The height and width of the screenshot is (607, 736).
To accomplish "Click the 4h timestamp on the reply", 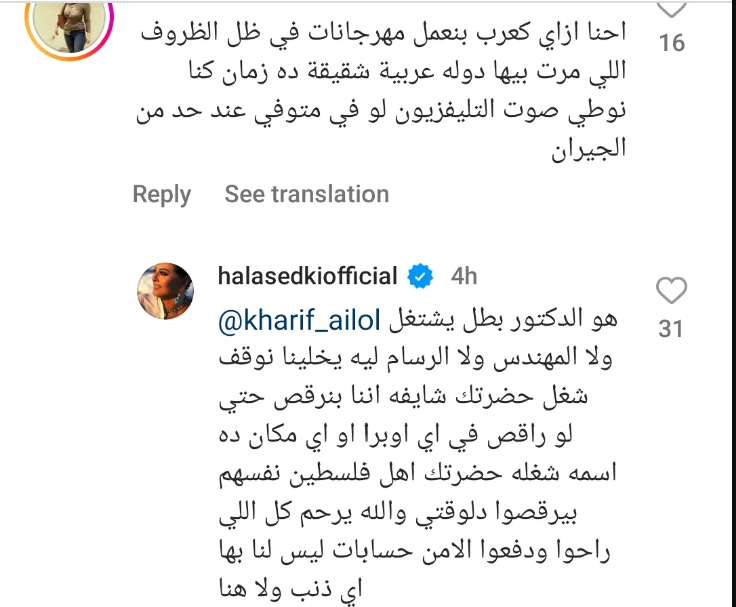I will pos(463,276).
